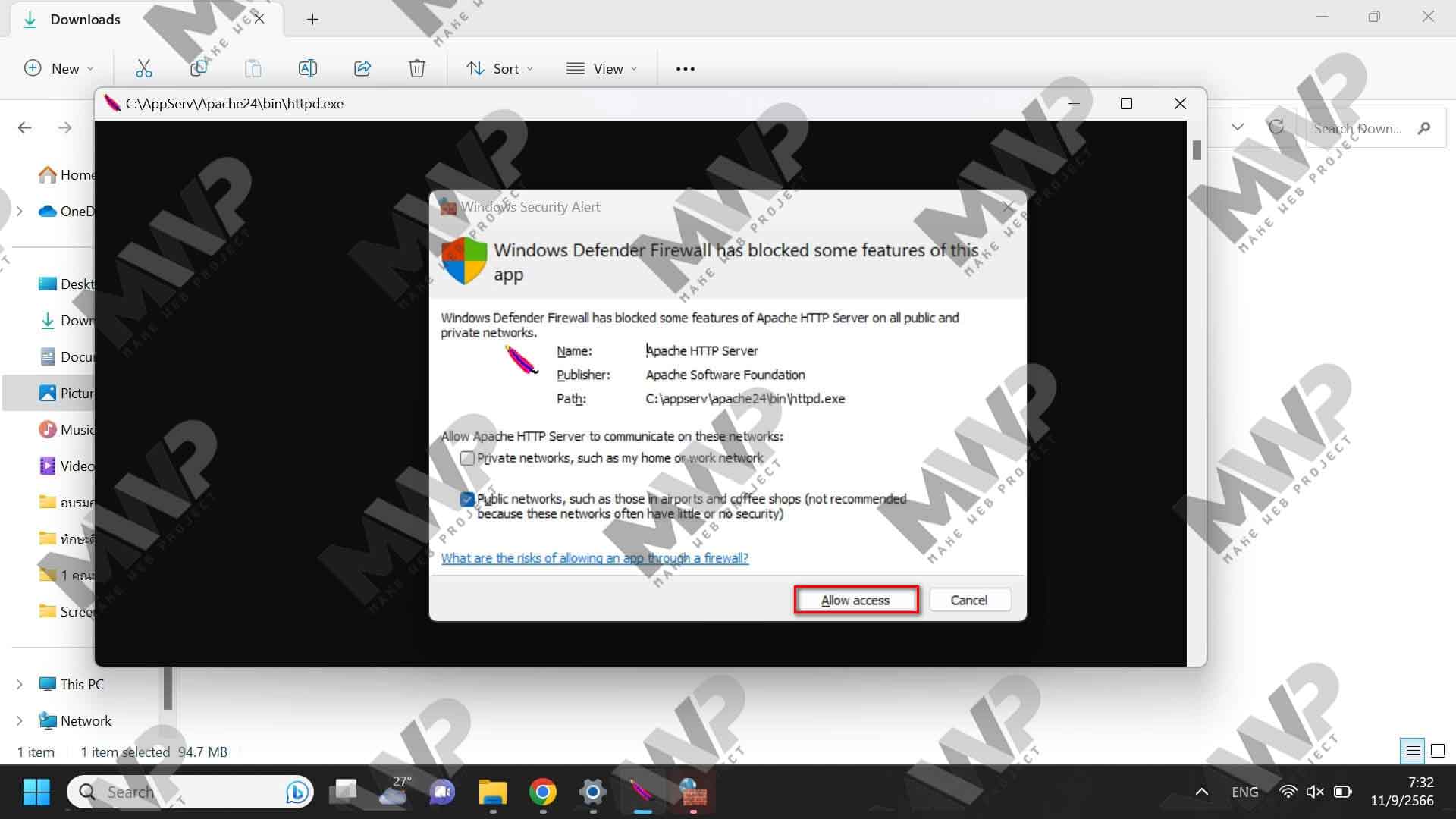Add a new Explorer tab with plus

tap(312, 19)
